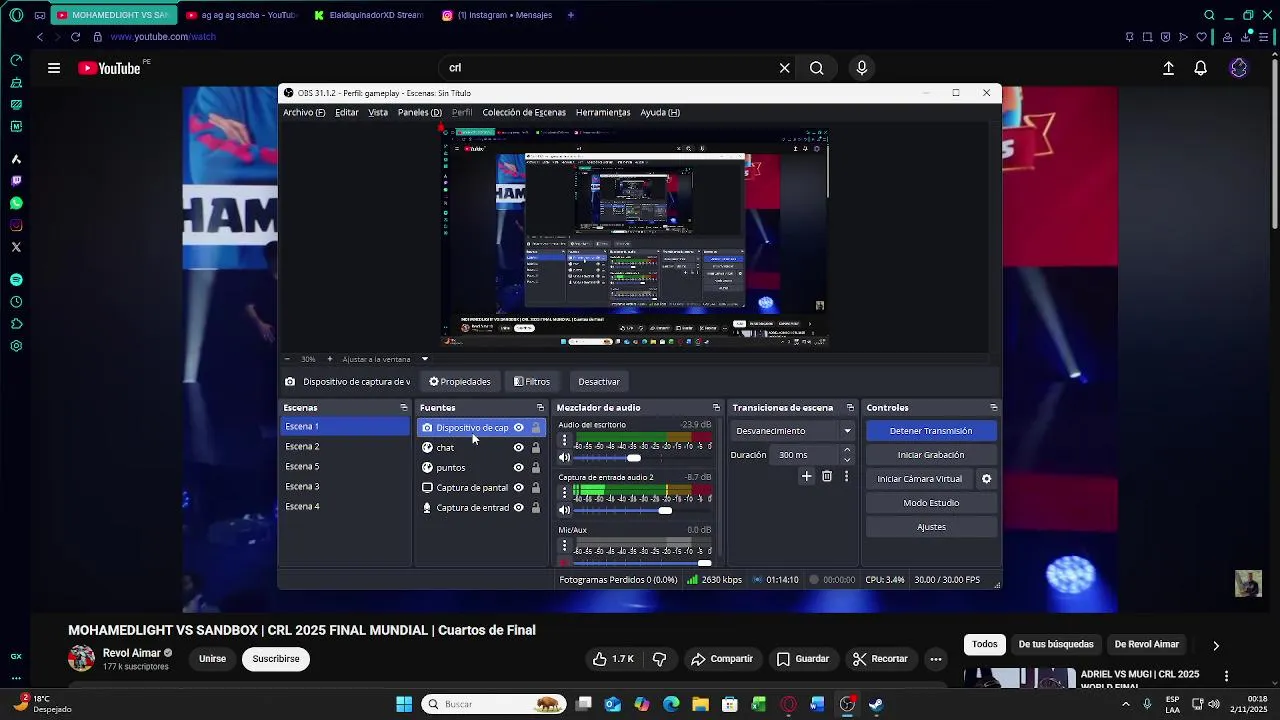Open the Archivo menu in OBS
This screenshot has height=720, width=1280.
click(304, 113)
